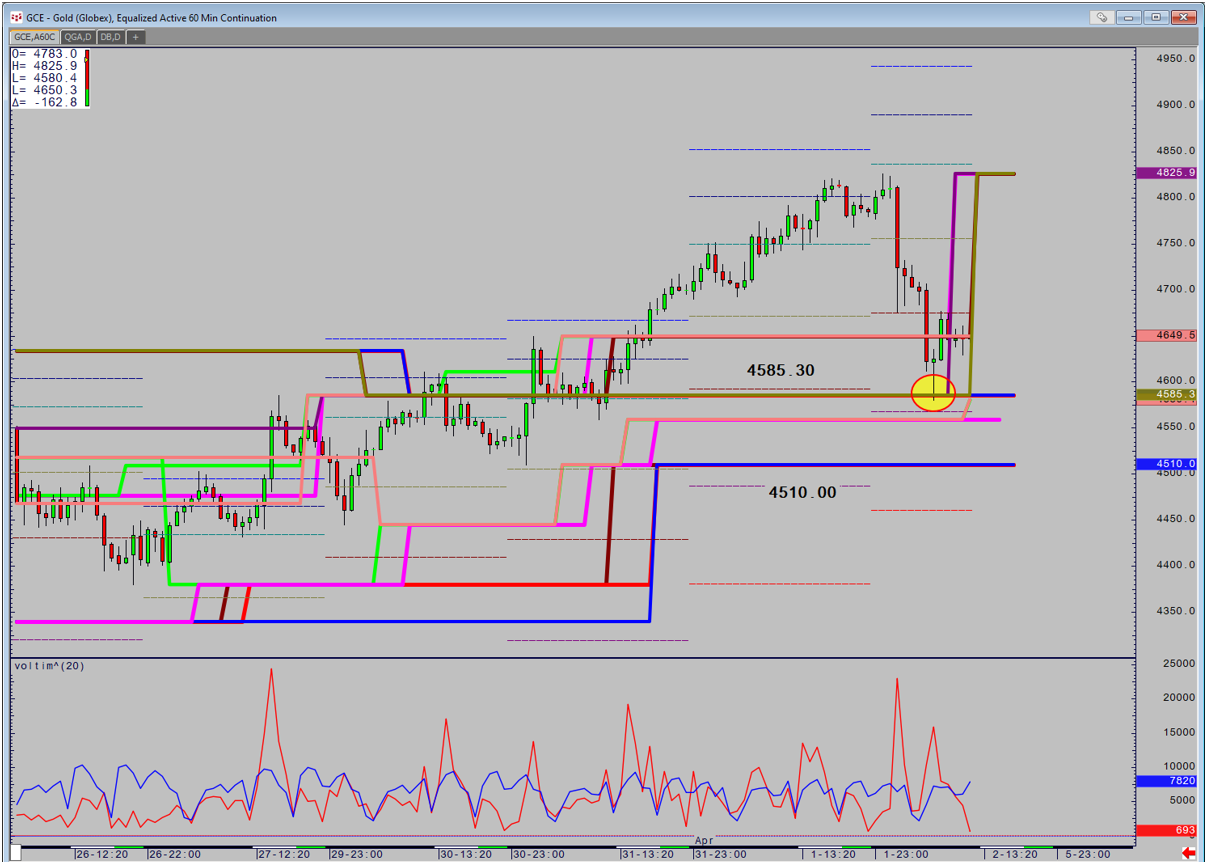Screen dimensions: 1205x862
Task: Select the 4585.30 text annotation
Action: point(780,370)
